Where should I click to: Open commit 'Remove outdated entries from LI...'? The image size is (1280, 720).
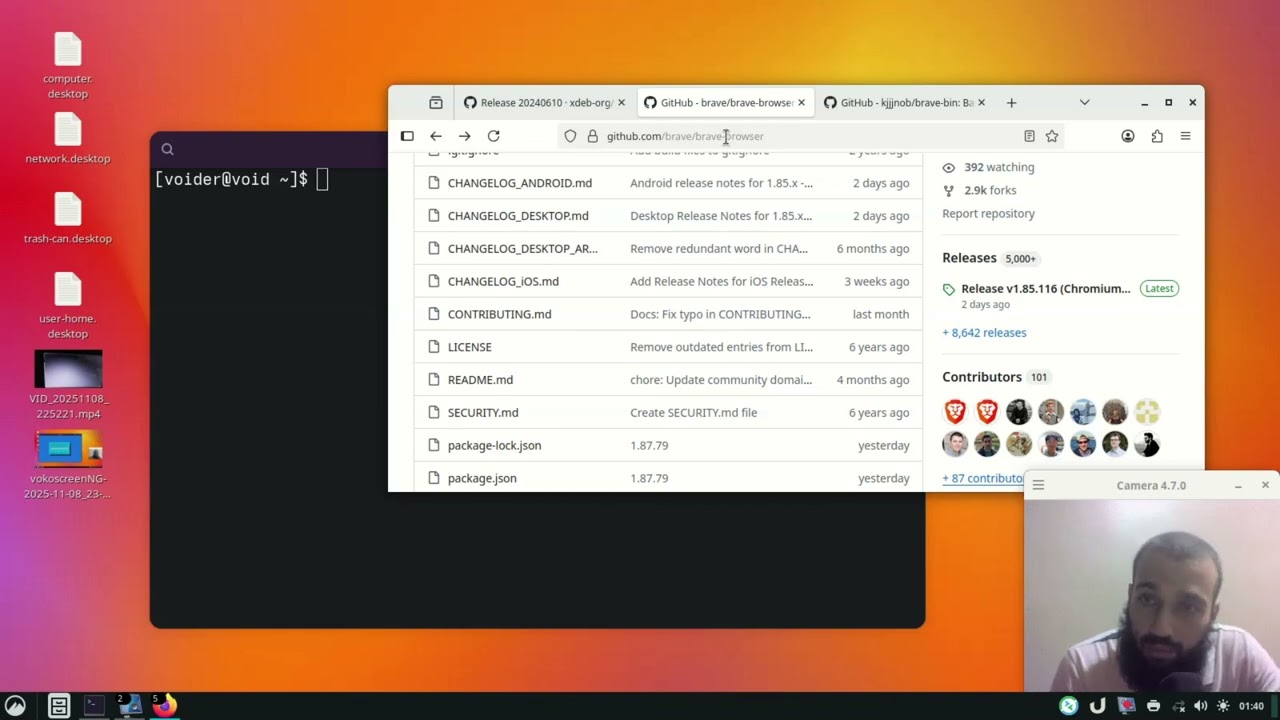pos(721,347)
